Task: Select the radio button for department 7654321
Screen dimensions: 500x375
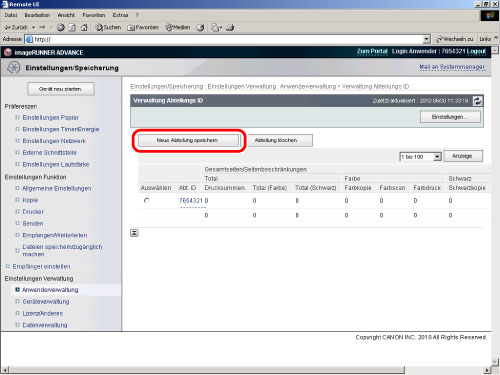Action: [147, 201]
